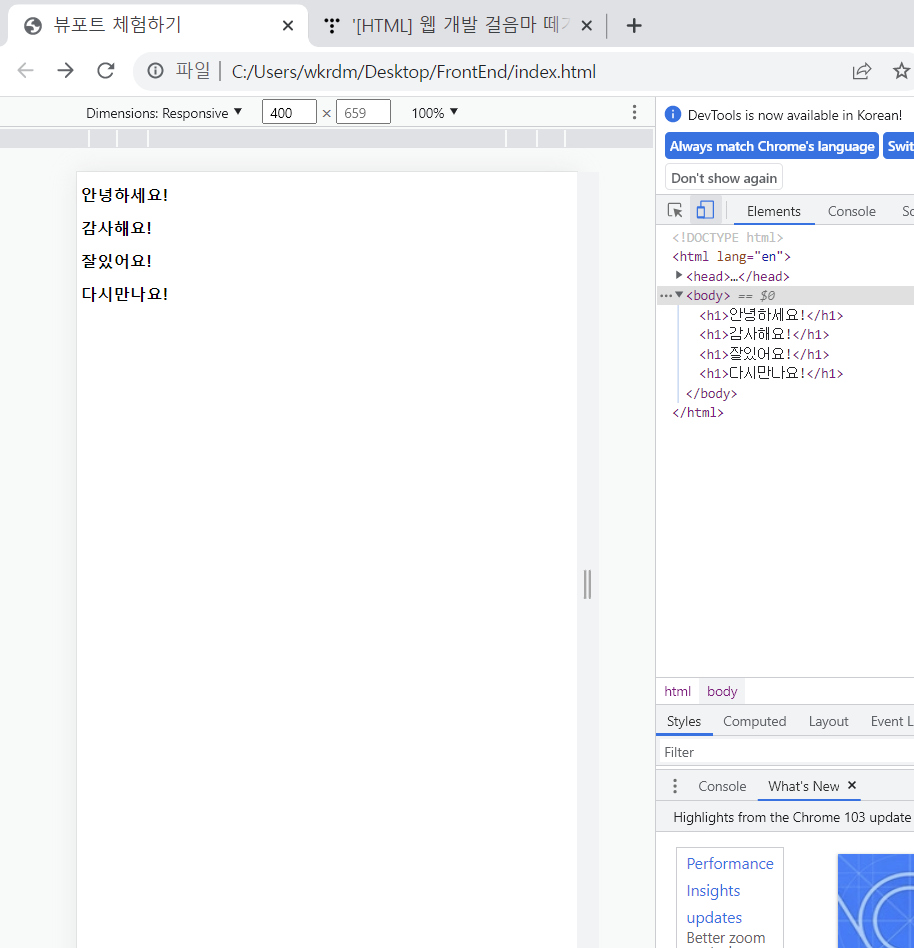Click the 다시만나요! heading on page
This screenshot has height=948, width=914.
125,294
